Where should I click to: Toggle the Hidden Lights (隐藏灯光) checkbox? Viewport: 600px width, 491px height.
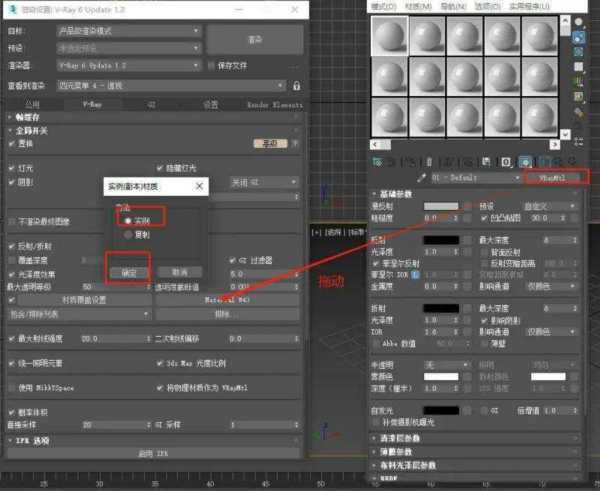[160, 168]
